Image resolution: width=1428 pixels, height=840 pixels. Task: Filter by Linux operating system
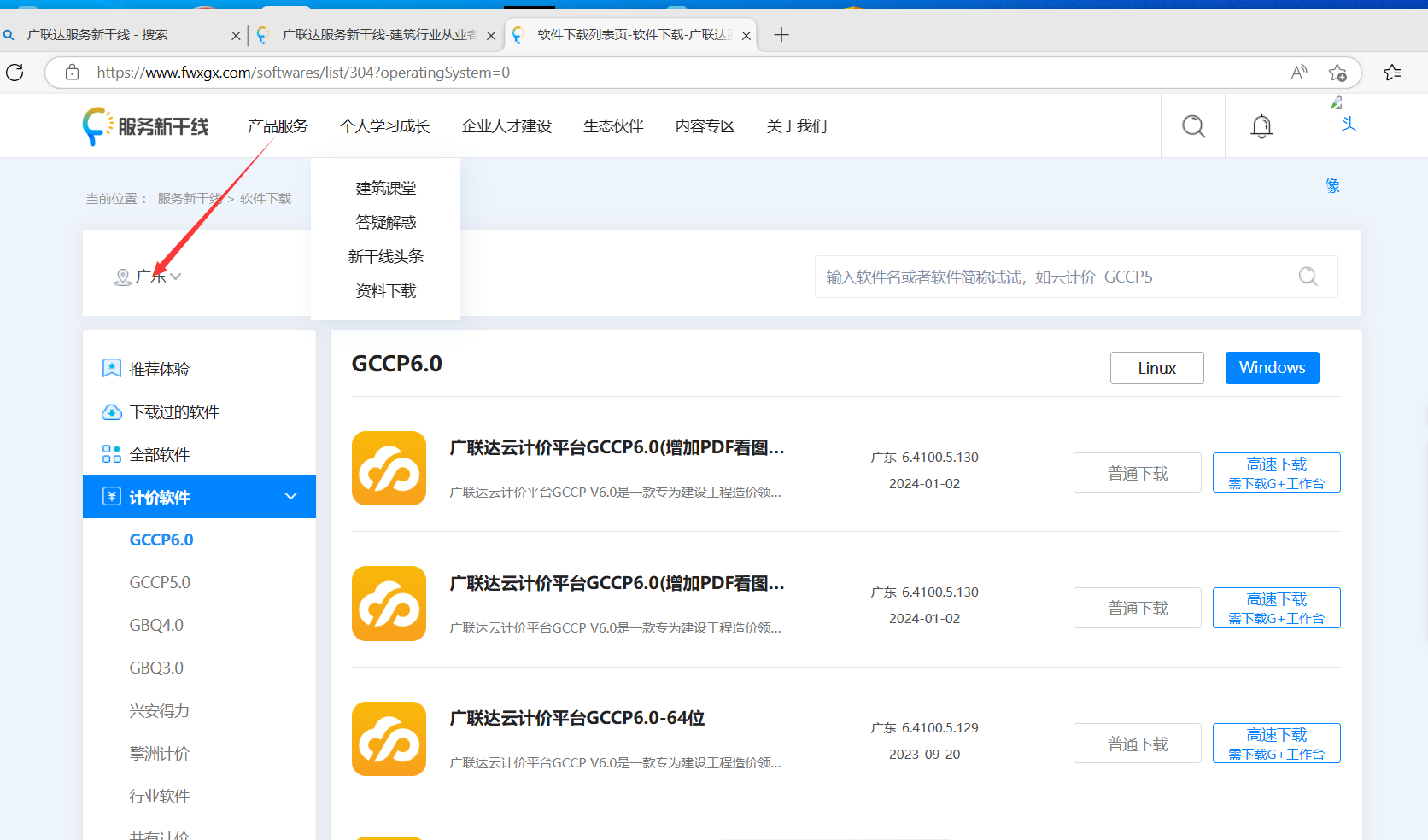point(1157,368)
